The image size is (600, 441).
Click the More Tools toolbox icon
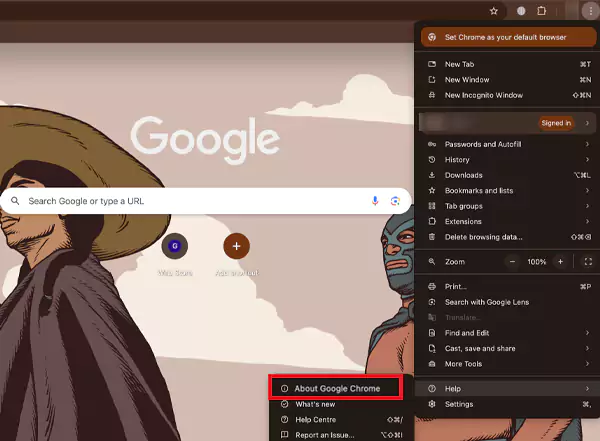point(432,364)
